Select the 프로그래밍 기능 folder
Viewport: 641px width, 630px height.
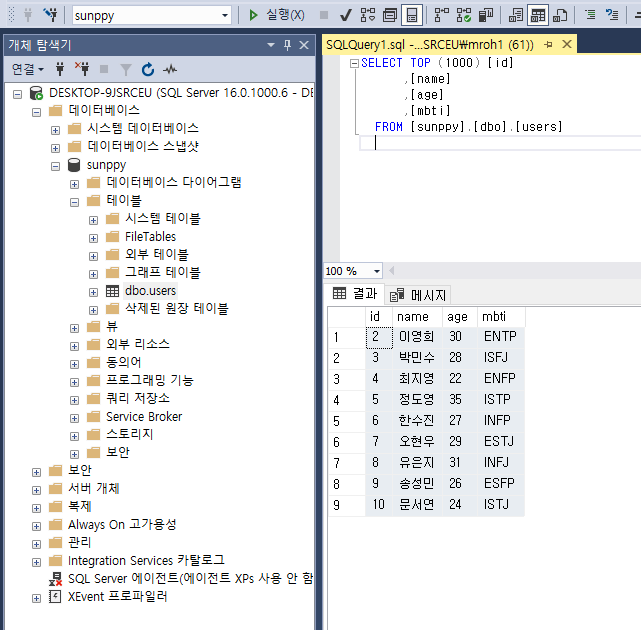(150, 380)
